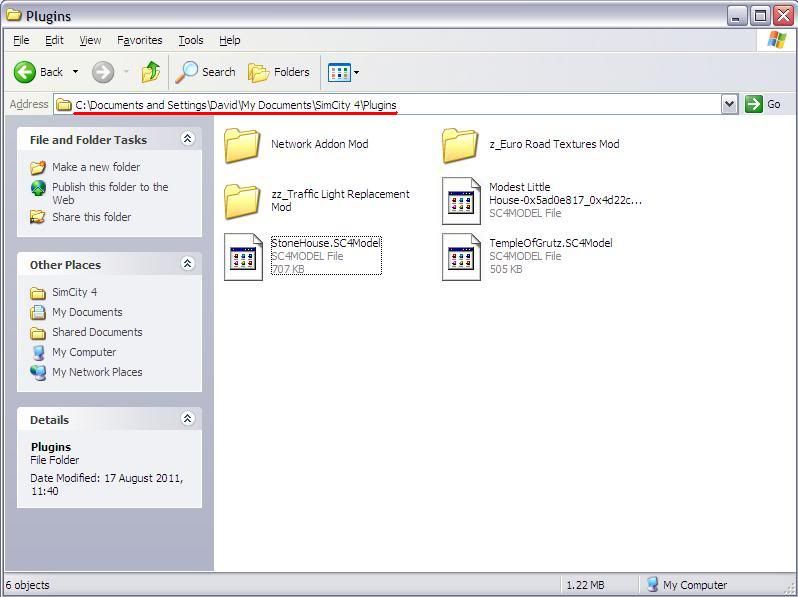Click the My Computer sidebar icon
This screenshot has width=798, height=597.
pos(38,353)
